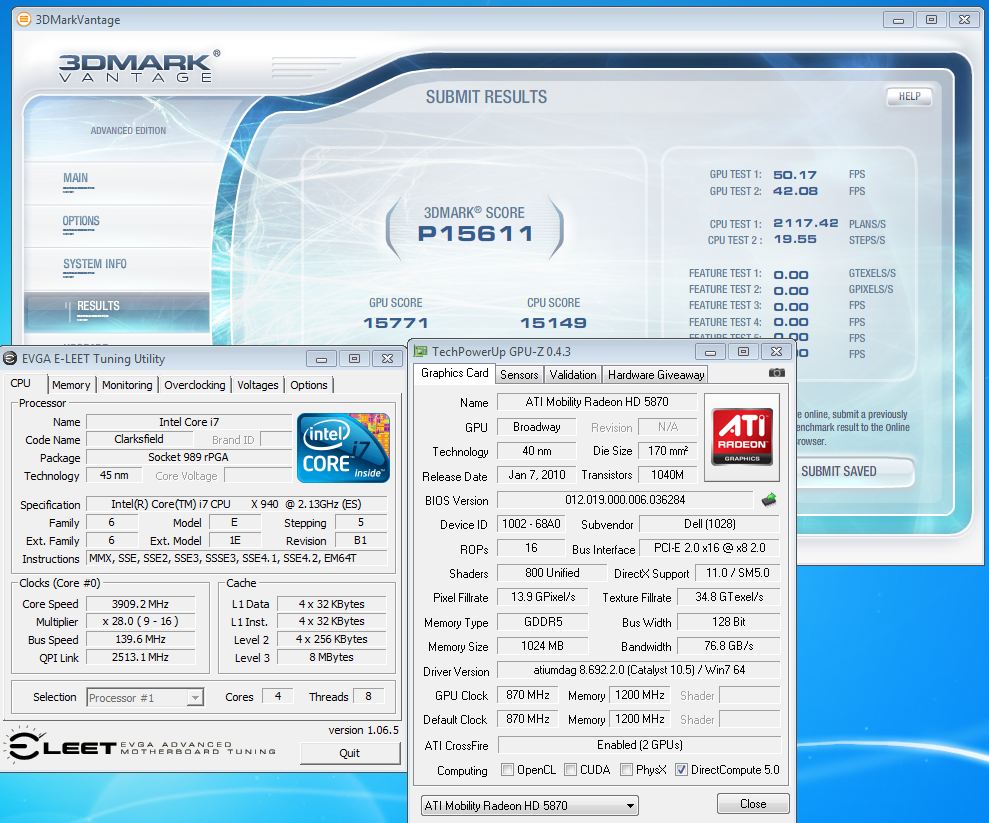989x823 pixels.
Task: Click the GPU score value 15771
Action: point(395,323)
